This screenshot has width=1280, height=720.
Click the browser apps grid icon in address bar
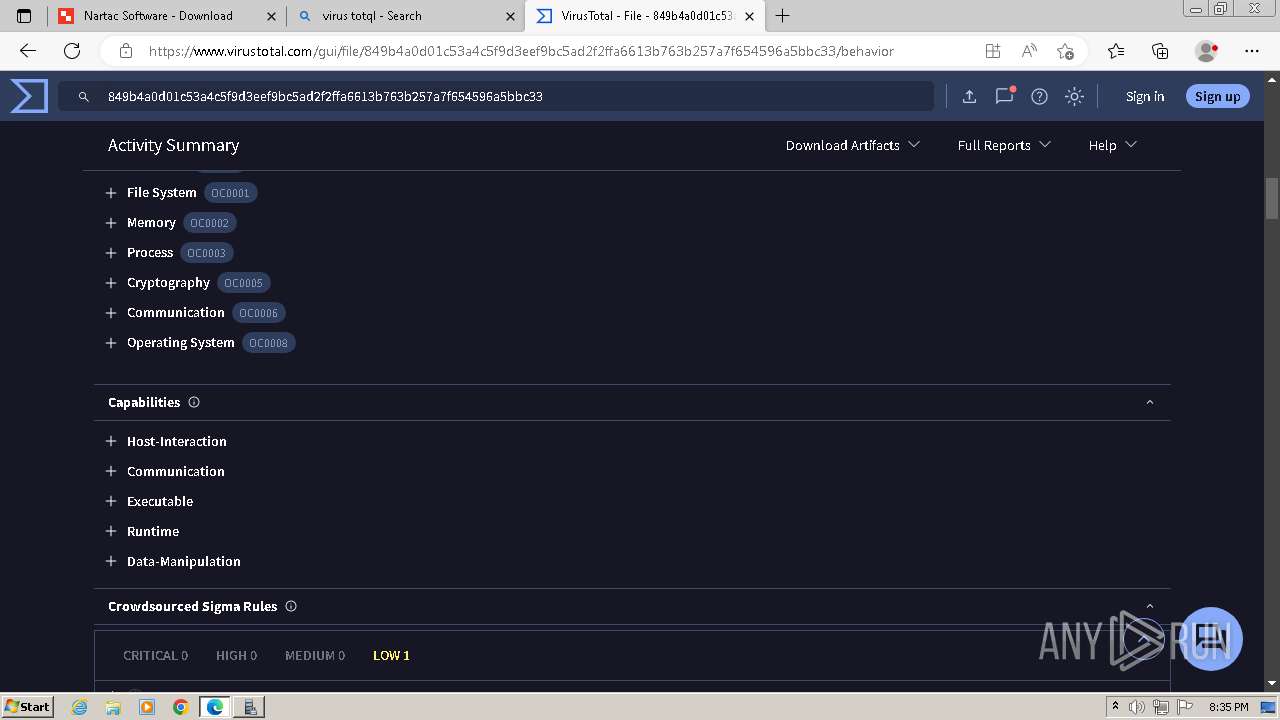[x=993, y=51]
